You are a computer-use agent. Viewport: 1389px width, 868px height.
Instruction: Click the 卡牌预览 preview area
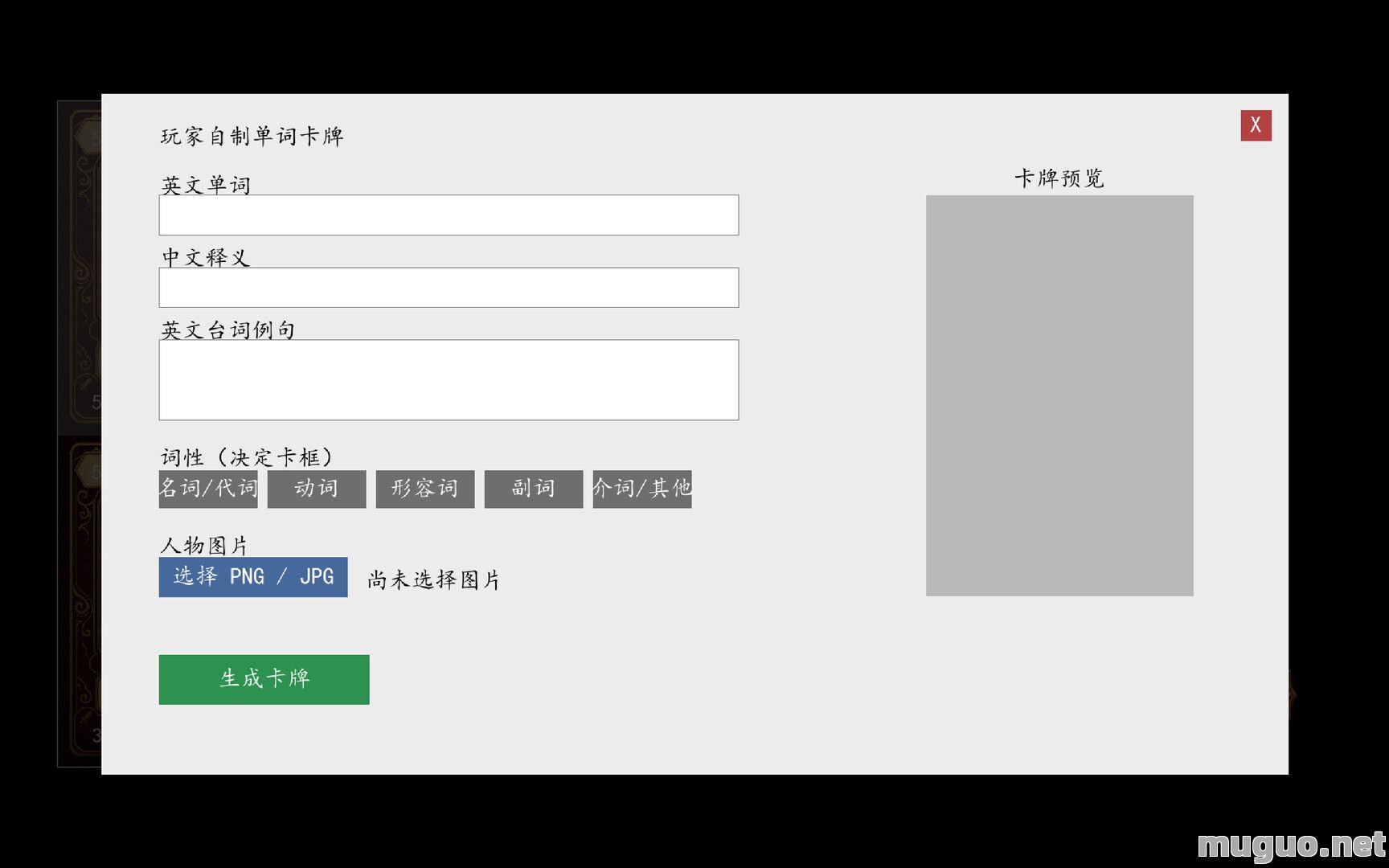(x=1059, y=395)
